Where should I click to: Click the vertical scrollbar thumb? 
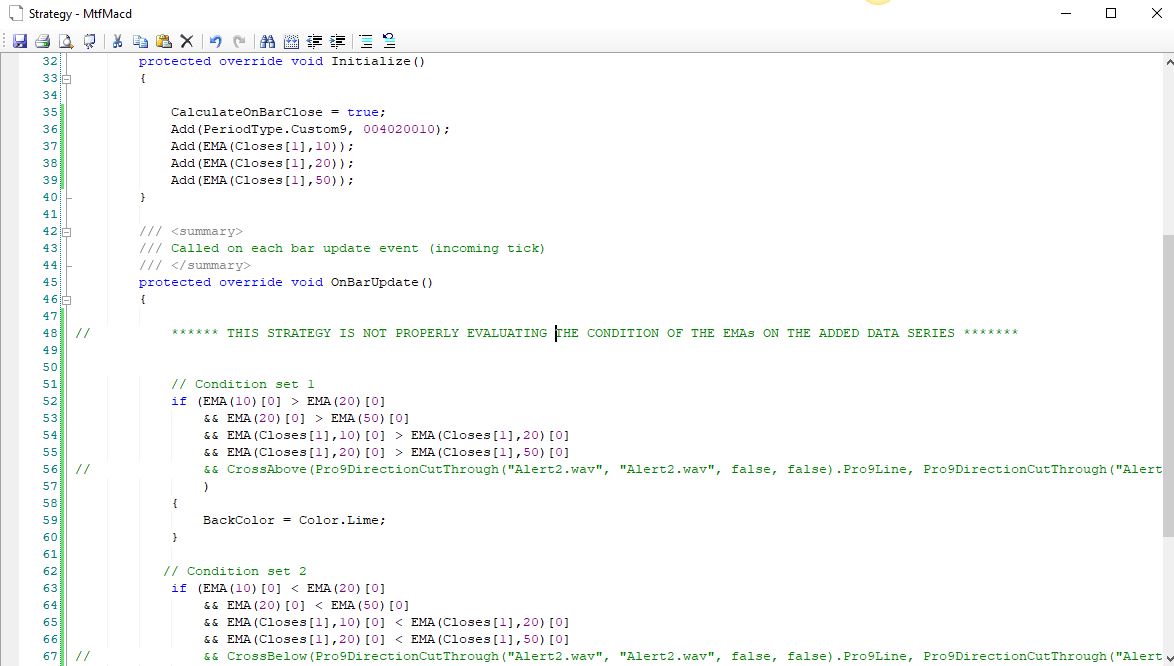(1168, 385)
